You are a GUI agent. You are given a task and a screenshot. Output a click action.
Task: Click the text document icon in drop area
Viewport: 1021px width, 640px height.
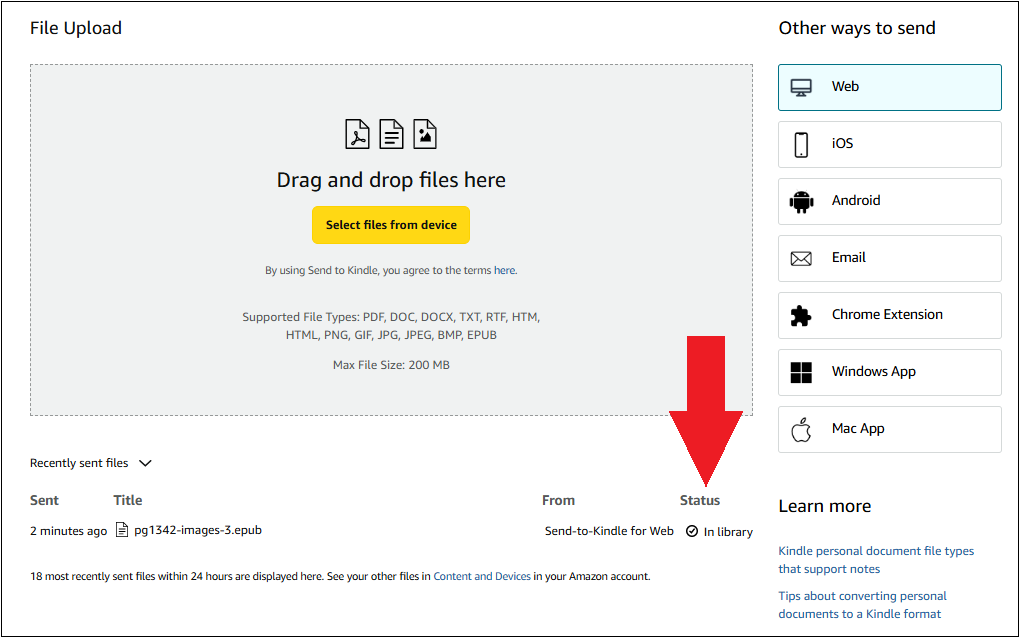[391, 134]
